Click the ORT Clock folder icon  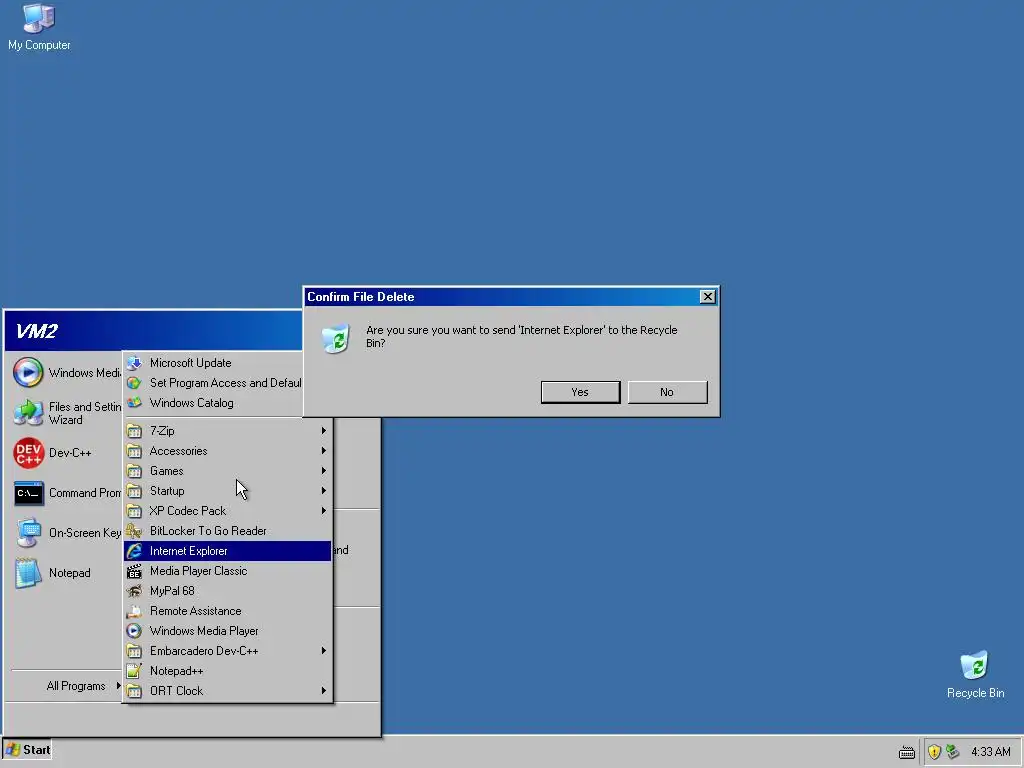(134, 691)
